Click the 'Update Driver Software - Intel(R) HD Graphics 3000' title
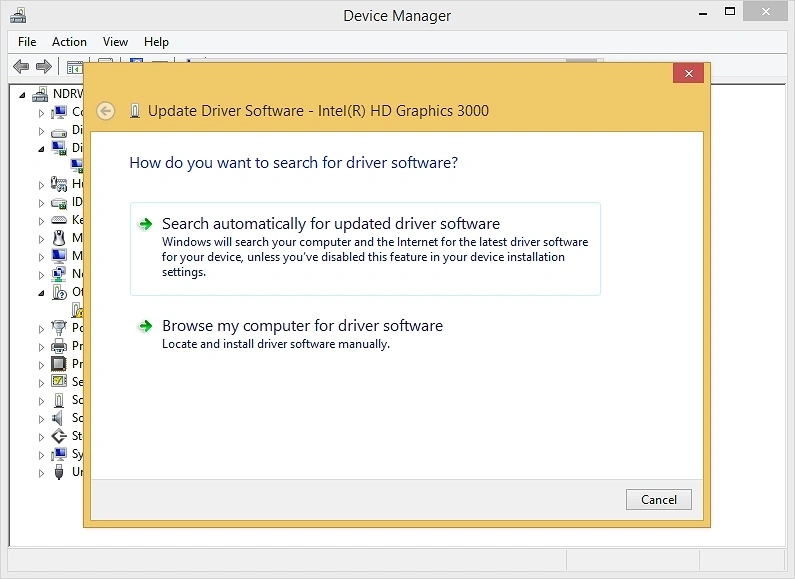 coord(318,111)
